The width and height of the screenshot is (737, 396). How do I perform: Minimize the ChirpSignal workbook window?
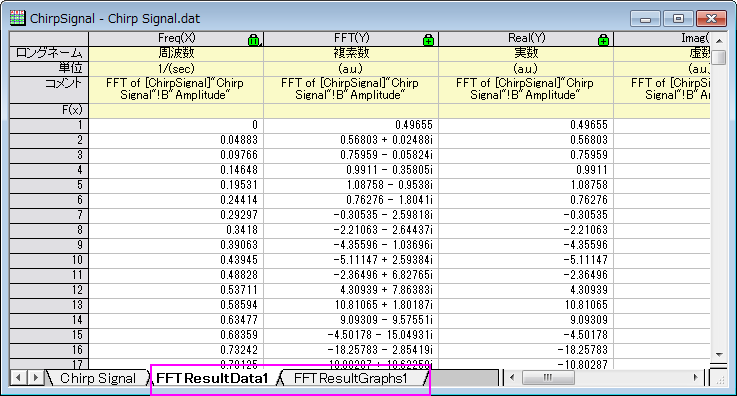pyautogui.click(x=645, y=19)
